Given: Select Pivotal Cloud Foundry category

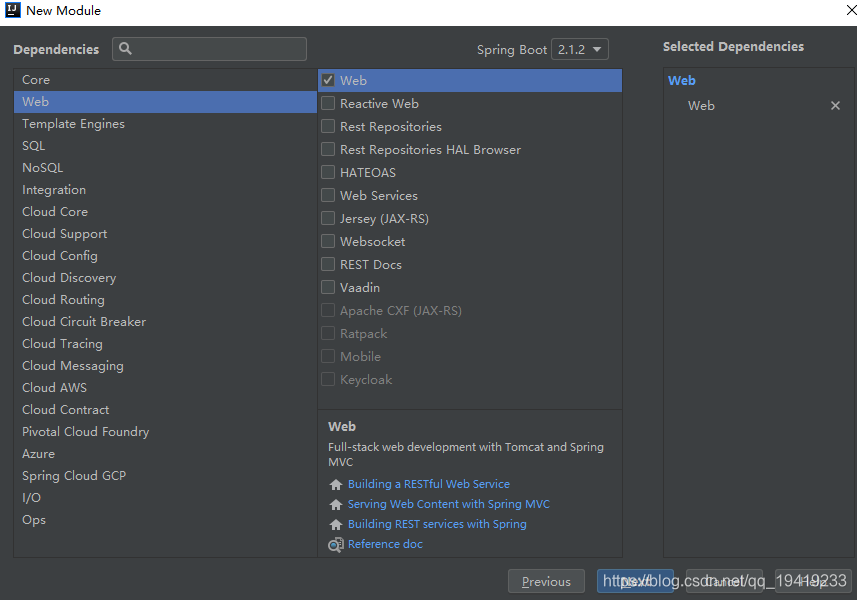Looking at the screenshot, I should [x=165, y=432].
